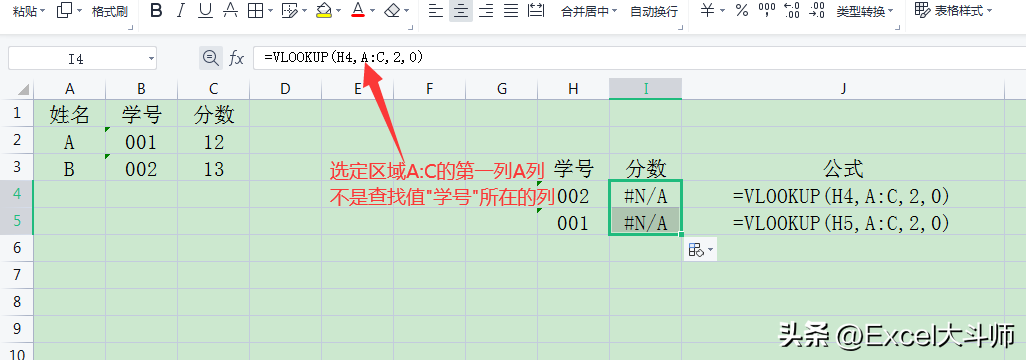Increase decimal places
The width and height of the screenshot is (1026, 360).
[x=792, y=10]
